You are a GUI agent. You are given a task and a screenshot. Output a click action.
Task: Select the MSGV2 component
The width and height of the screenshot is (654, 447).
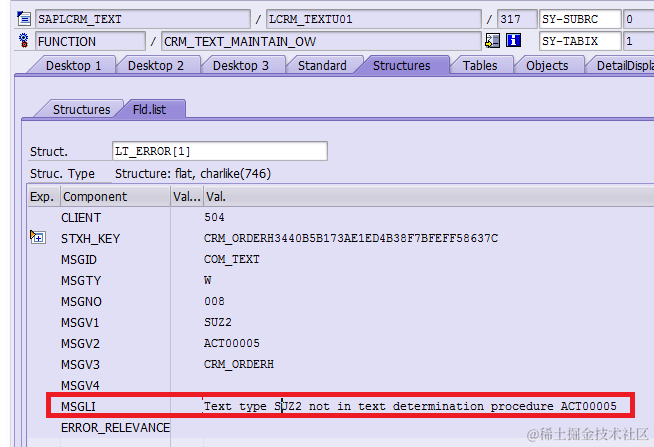click(x=80, y=344)
